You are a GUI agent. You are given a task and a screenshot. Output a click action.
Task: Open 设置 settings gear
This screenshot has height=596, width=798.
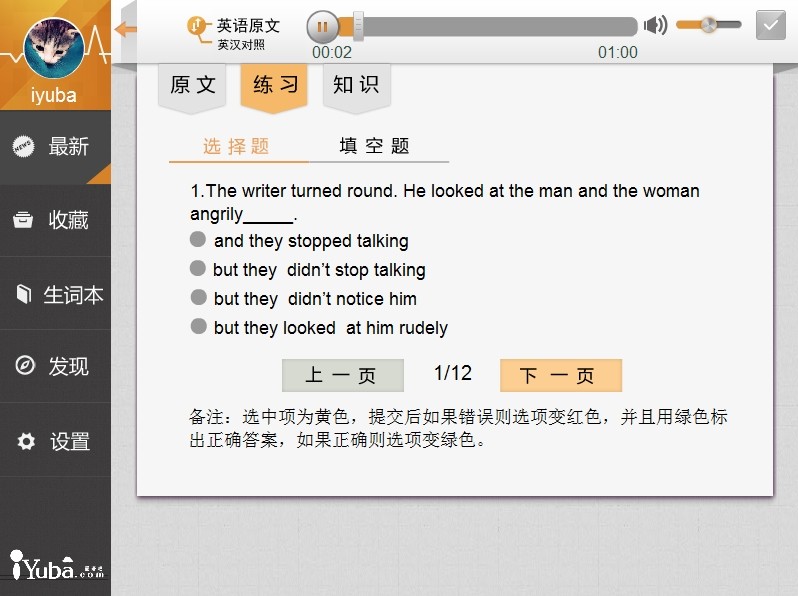[27, 441]
